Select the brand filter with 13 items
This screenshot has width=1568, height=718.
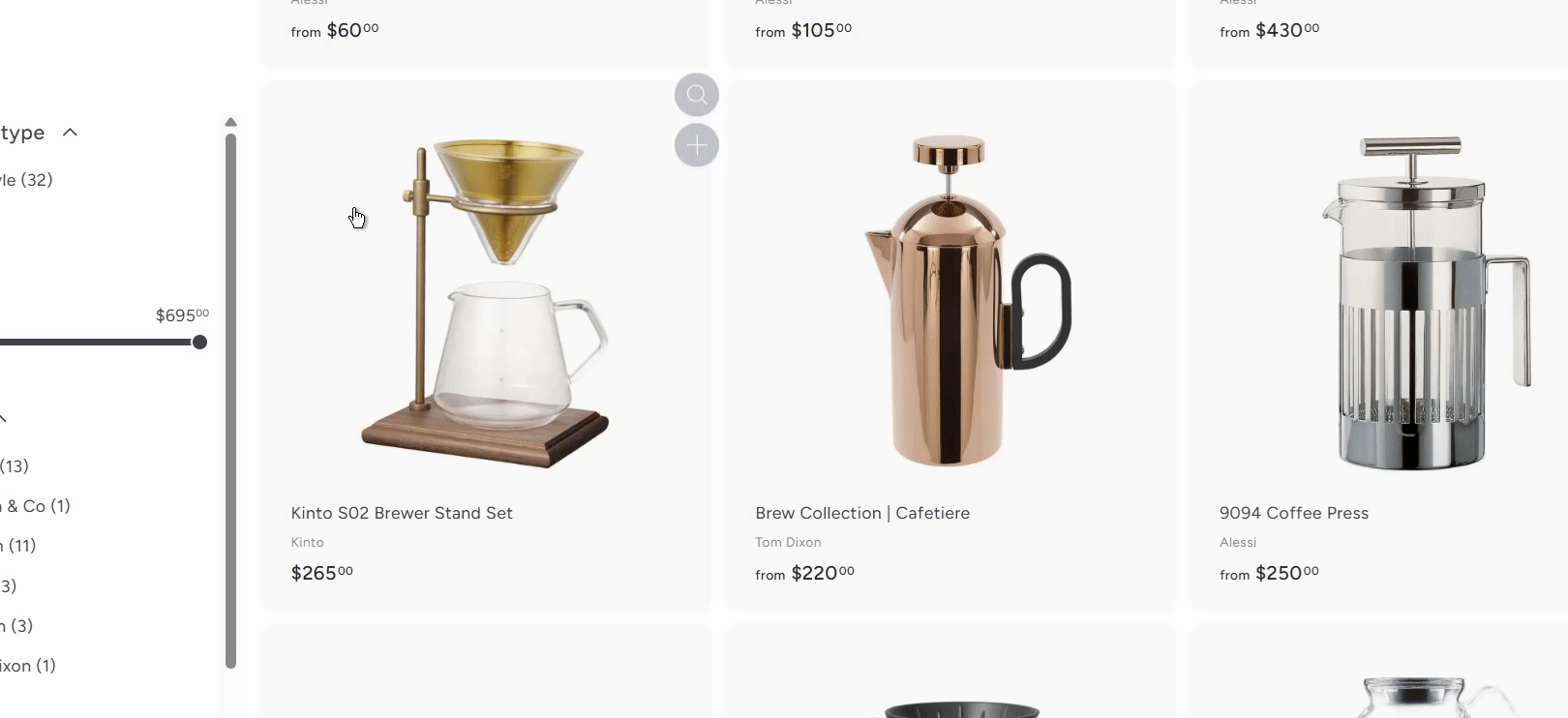coord(15,466)
